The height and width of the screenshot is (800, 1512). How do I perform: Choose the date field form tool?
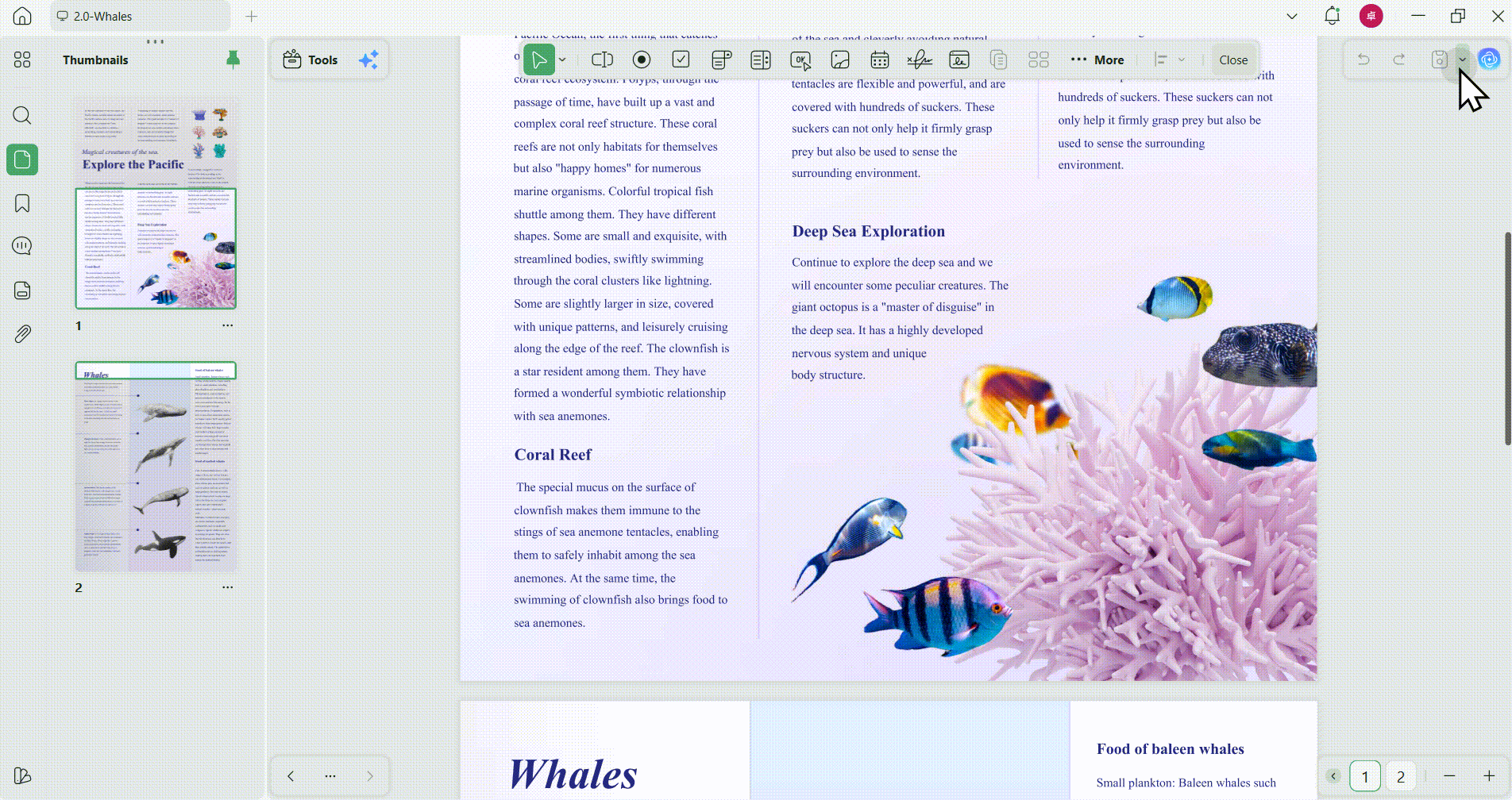point(880,60)
